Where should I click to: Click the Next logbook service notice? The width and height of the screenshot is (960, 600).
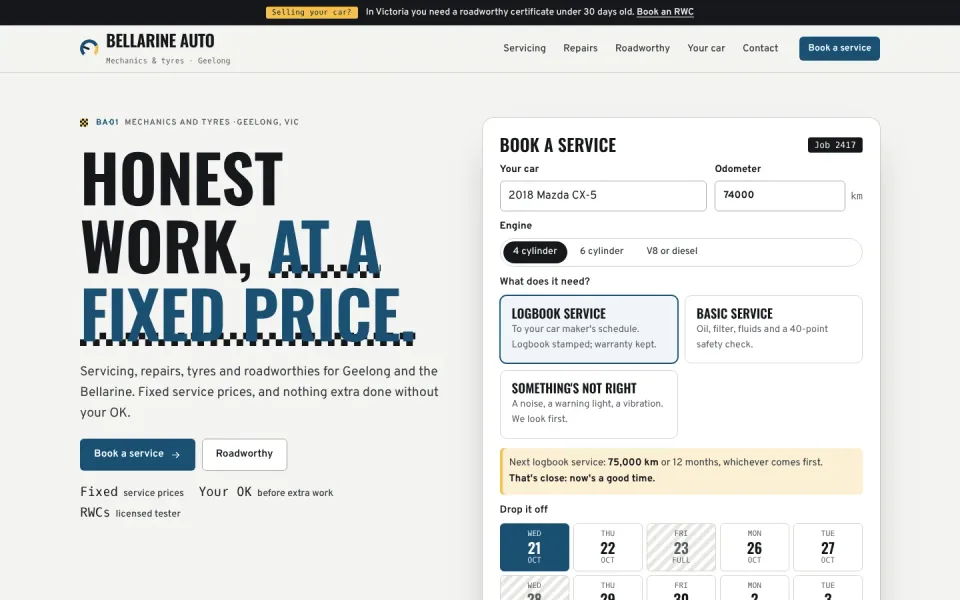click(681, 471)
